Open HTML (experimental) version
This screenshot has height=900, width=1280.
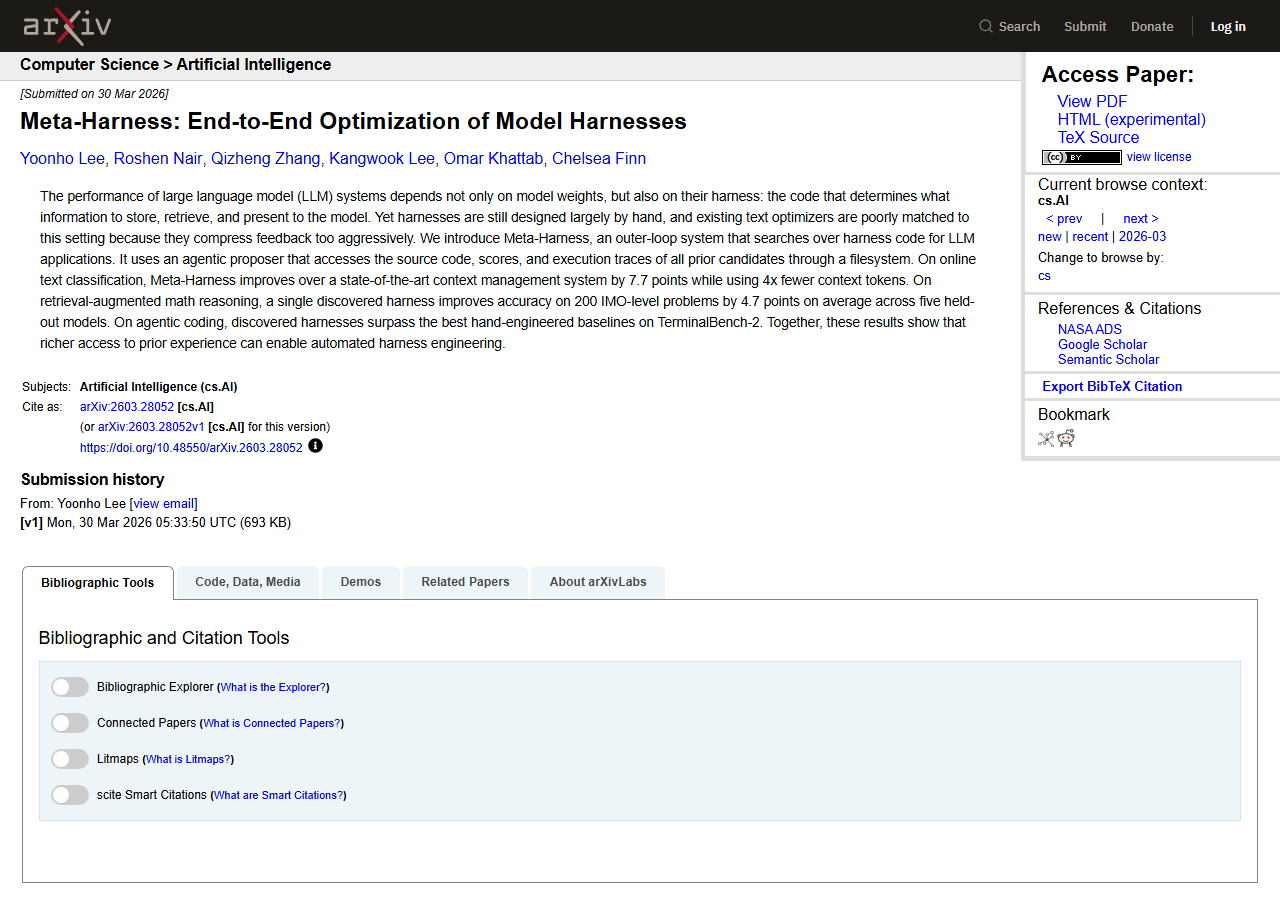click(x=1132, y=119)
